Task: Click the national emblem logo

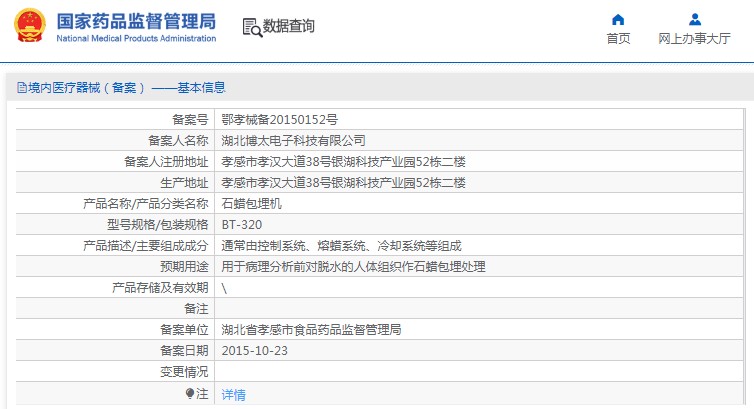Action: tap(30, 25)
